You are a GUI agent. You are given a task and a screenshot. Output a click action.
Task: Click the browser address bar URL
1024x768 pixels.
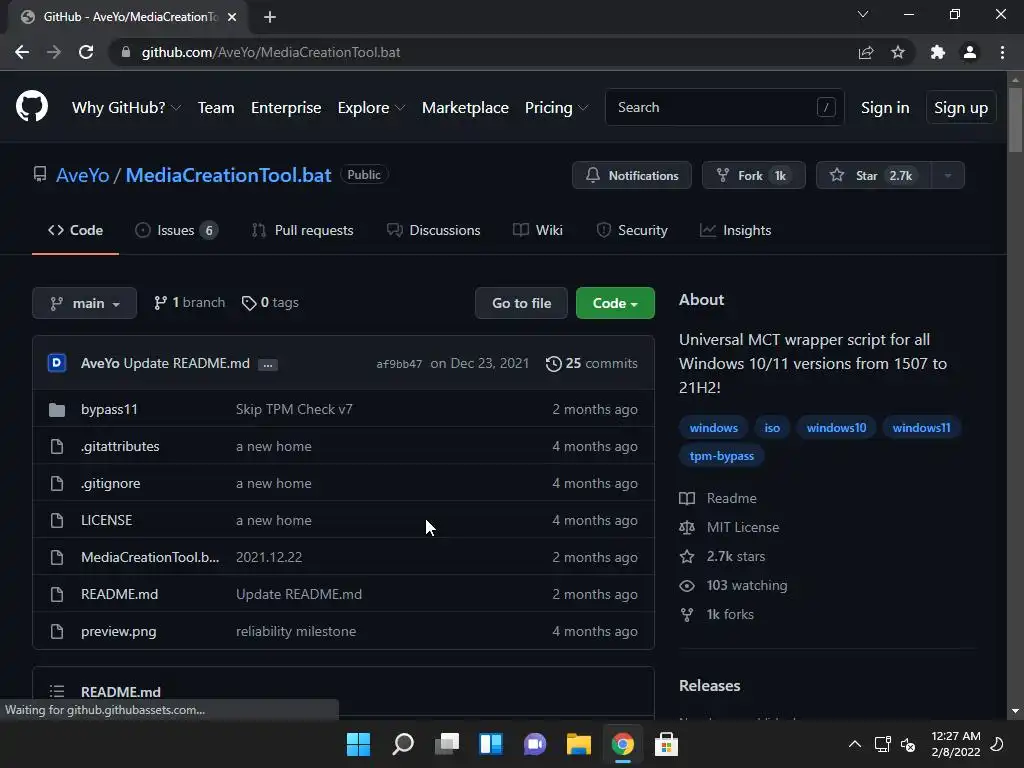click(x=271, y=52)
